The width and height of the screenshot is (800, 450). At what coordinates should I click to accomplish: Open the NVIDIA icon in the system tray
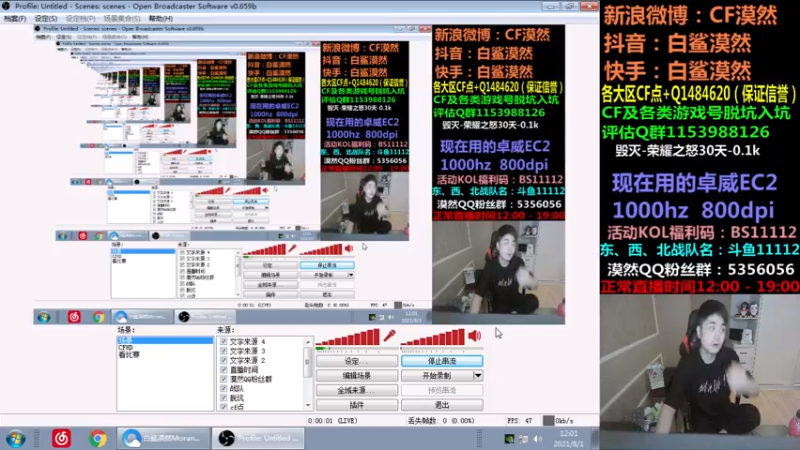click(x=509, y=439)
